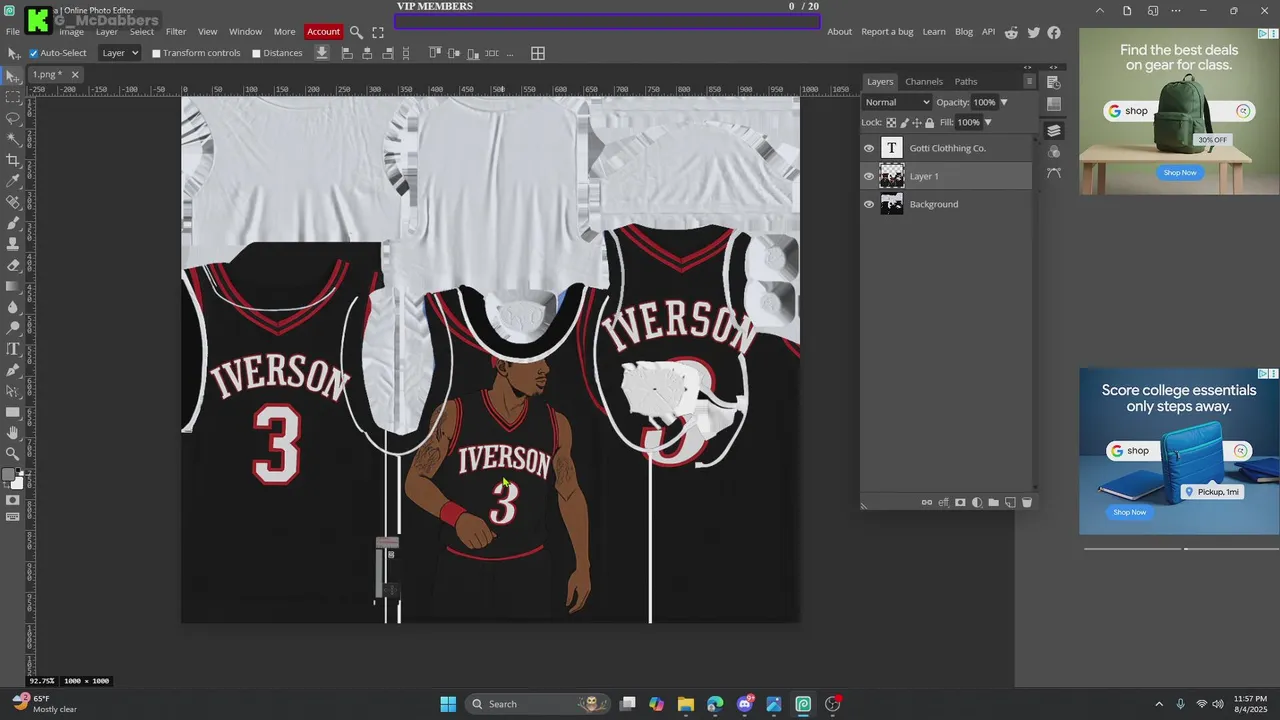Viewport: 1280px width, 720px height.
Task: Activate the Magic Wand tool
Action: [x=13, y=139]
